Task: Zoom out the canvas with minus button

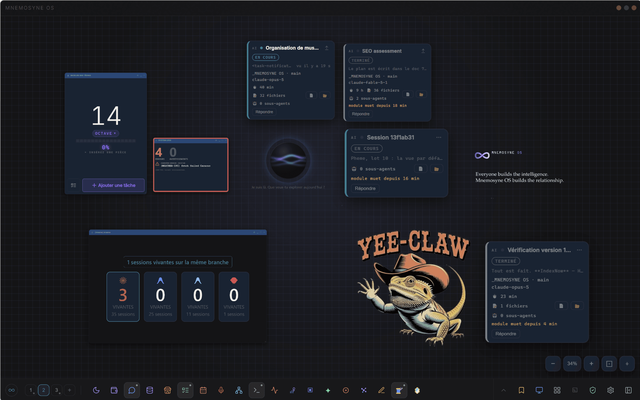Action: (553, 364)
